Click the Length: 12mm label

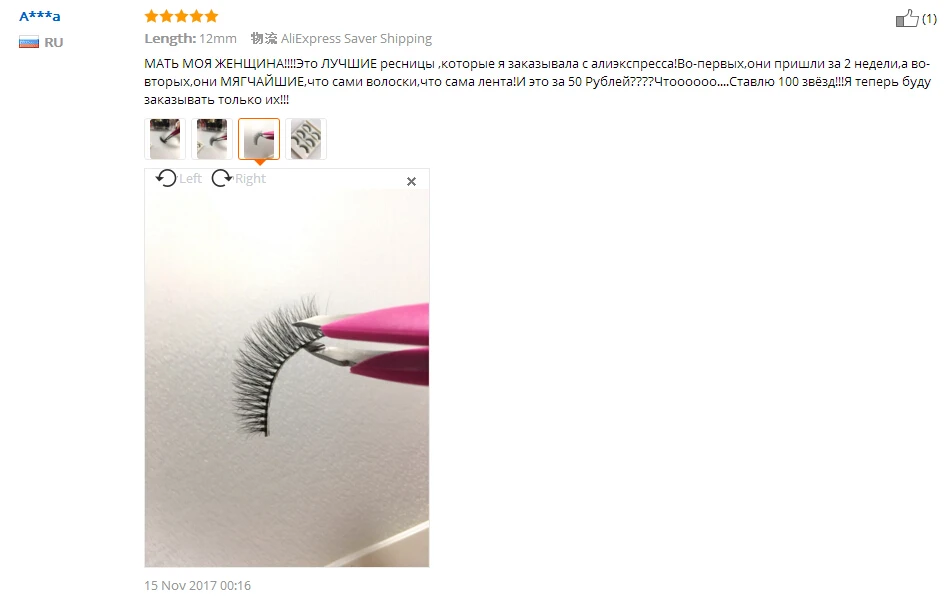pyautogui.click(x=190, y=39)
